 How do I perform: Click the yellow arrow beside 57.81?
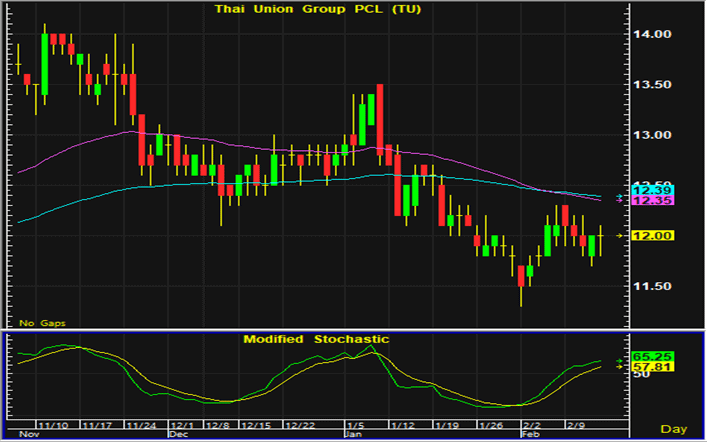click(620, 367)
